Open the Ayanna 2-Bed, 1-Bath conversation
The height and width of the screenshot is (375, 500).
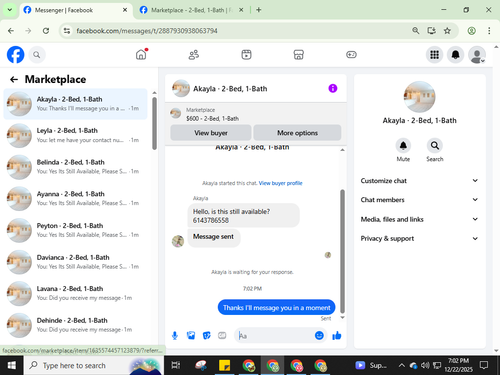pos(75,199)
